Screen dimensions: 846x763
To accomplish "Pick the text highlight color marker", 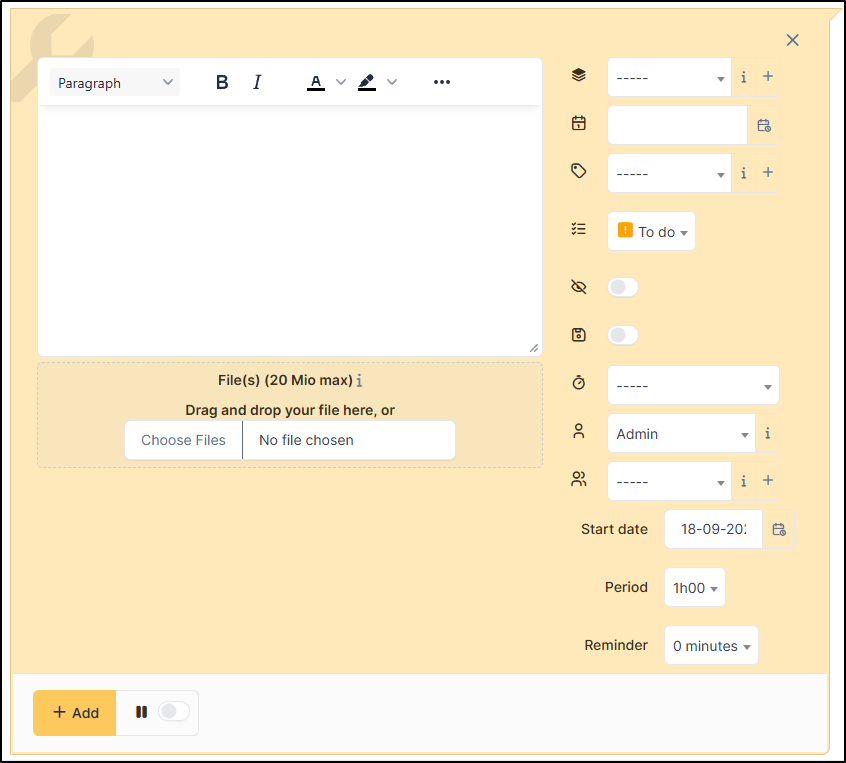I will pyautogui.click(x=367, y=83).
